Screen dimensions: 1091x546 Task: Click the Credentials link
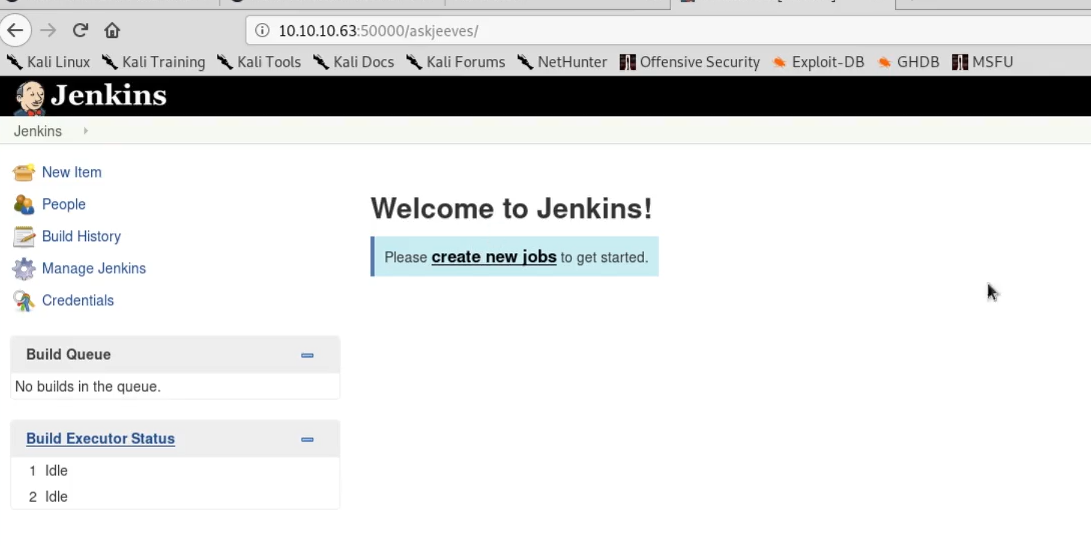tap(78, 300)
